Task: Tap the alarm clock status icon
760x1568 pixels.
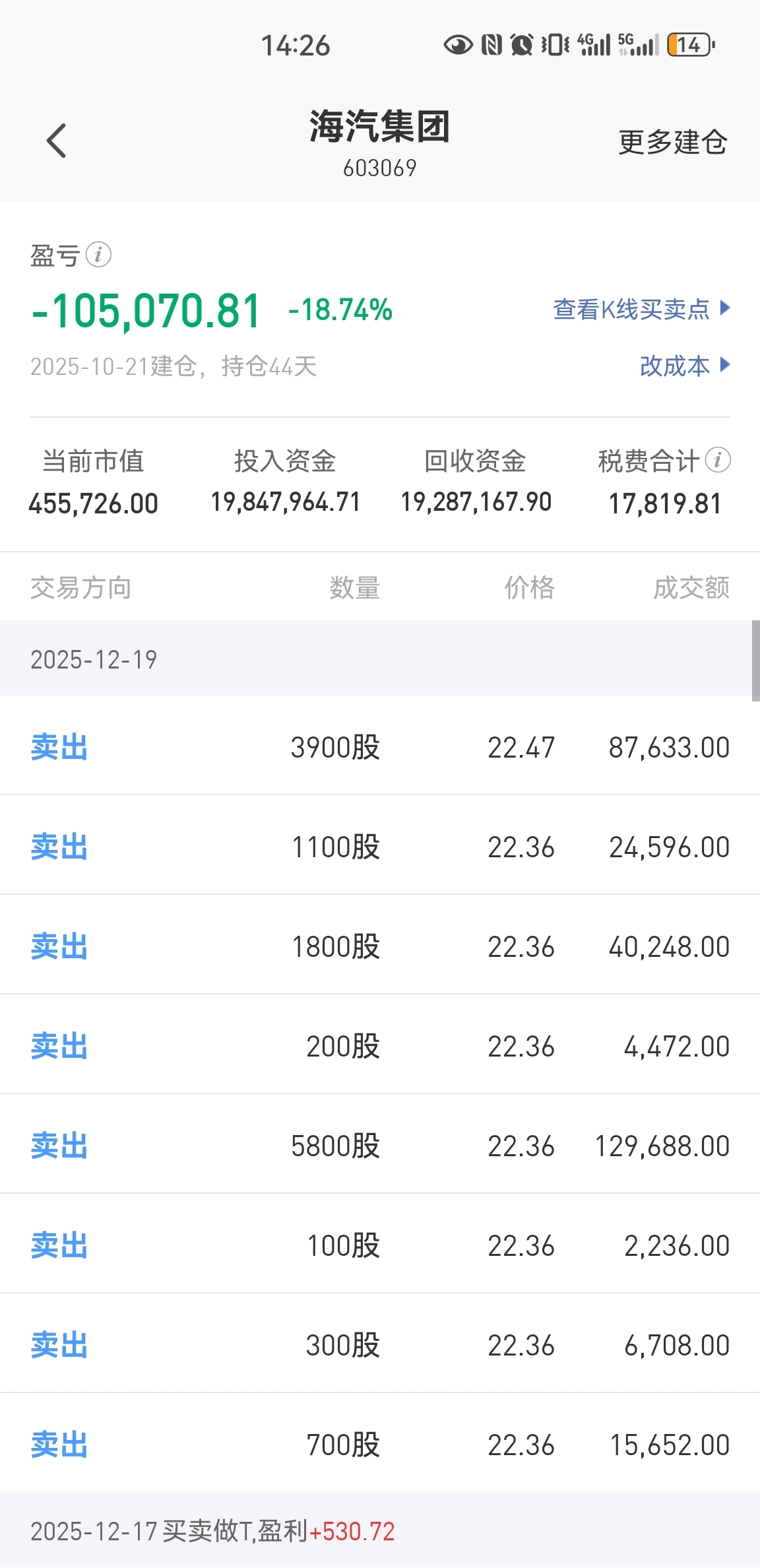Action: 522,45
